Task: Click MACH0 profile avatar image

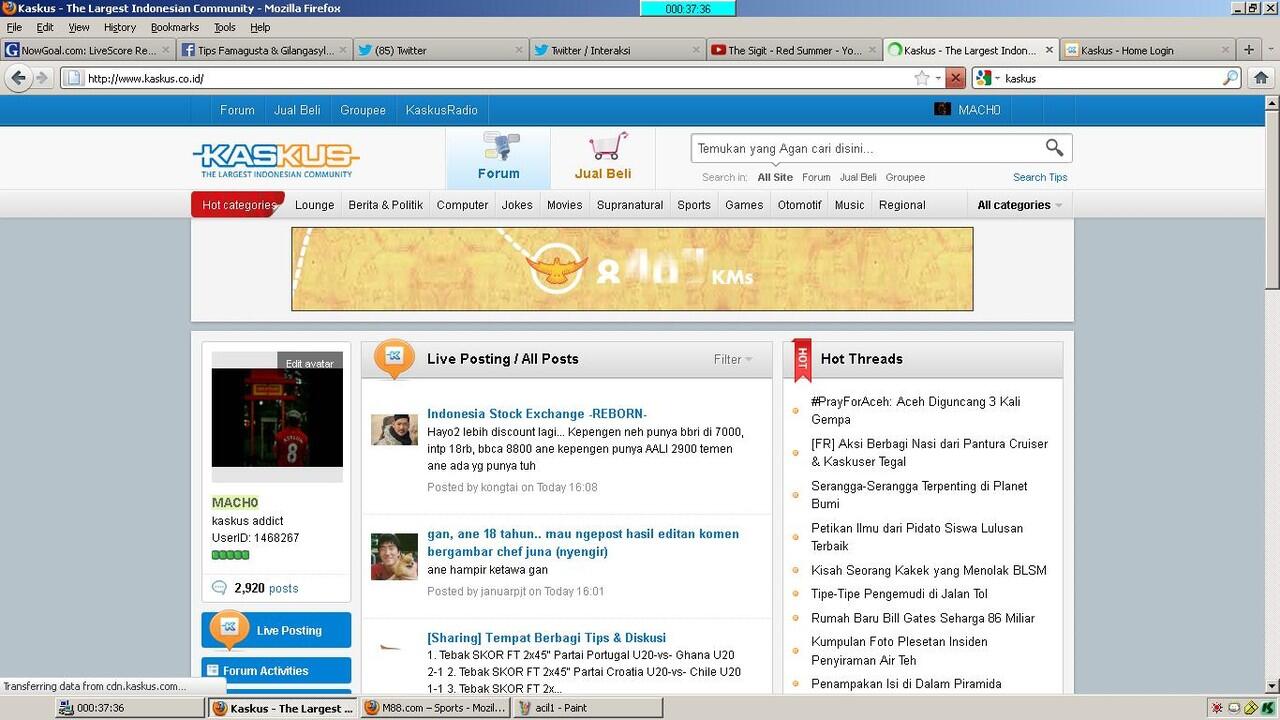Action: point(277,417)
